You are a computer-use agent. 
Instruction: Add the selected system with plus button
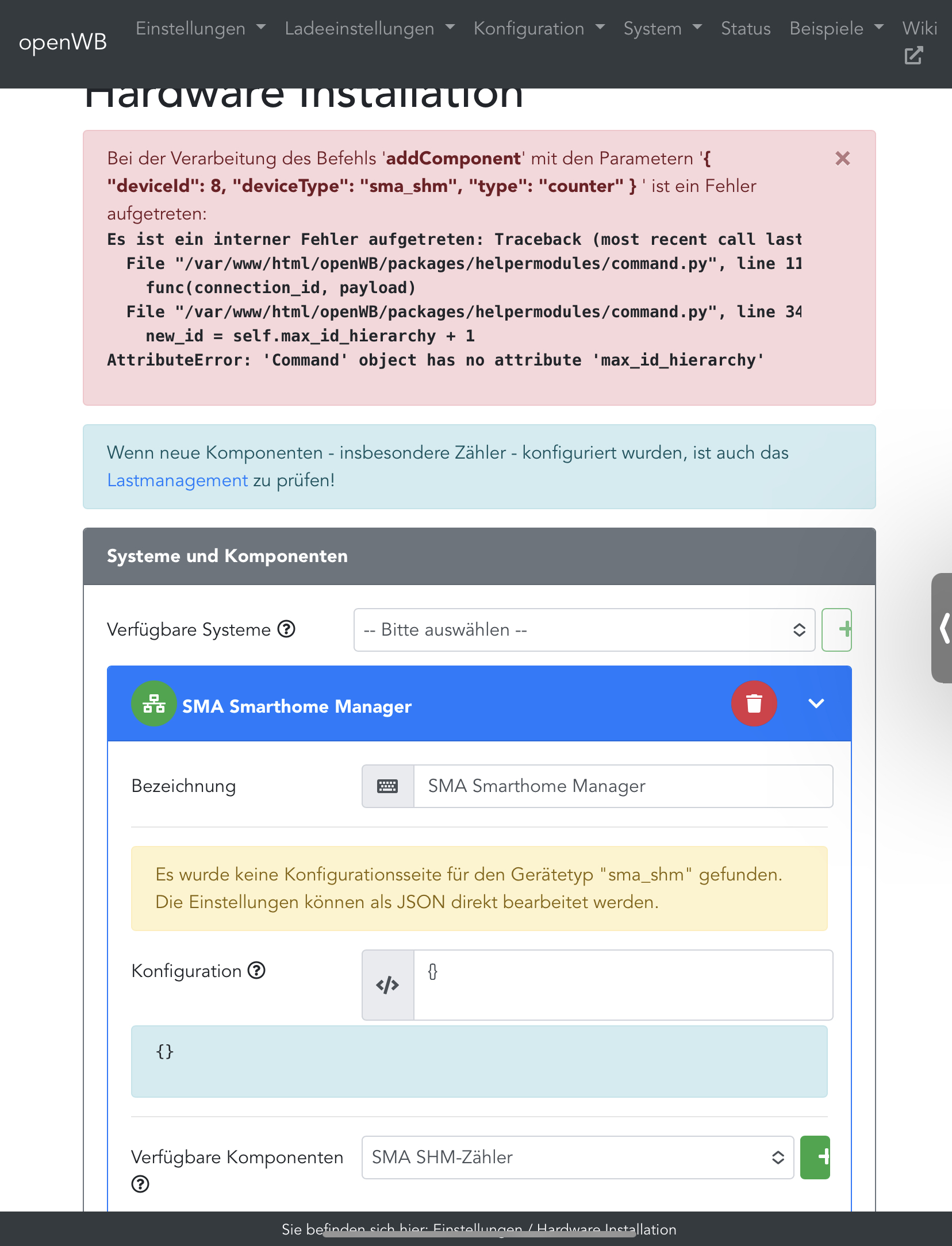point(836,630)
